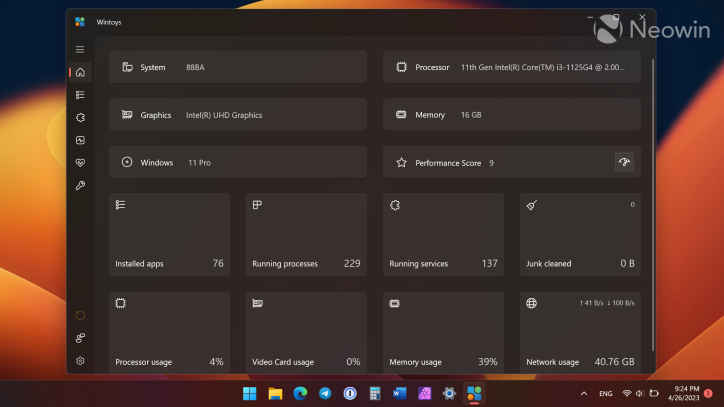
Task: Open the Windows Start menu
Action: [250, 393]
